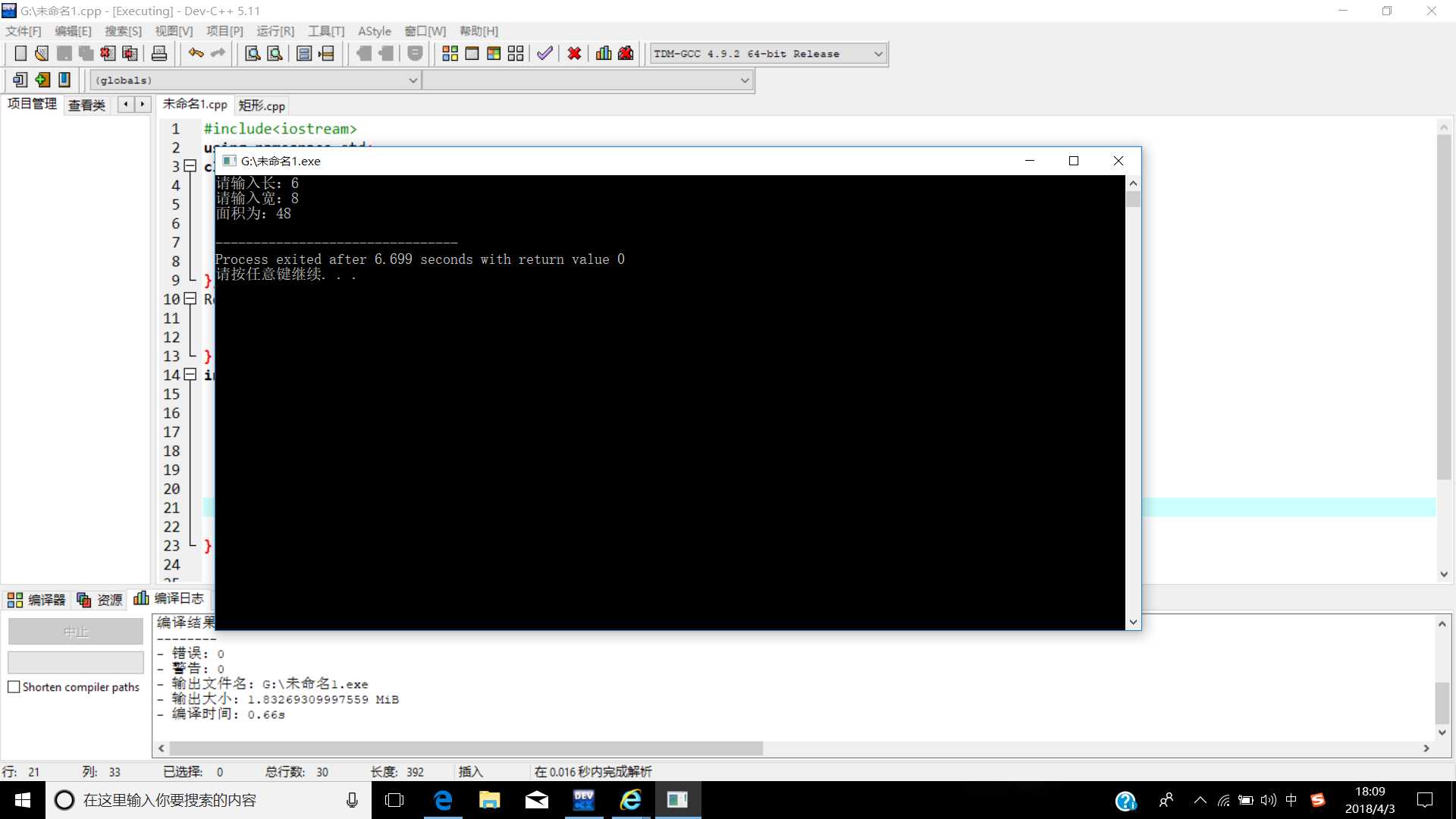1456x819 pixels.
Task: Click the green plus Insert icon
Action: point(42,80)
